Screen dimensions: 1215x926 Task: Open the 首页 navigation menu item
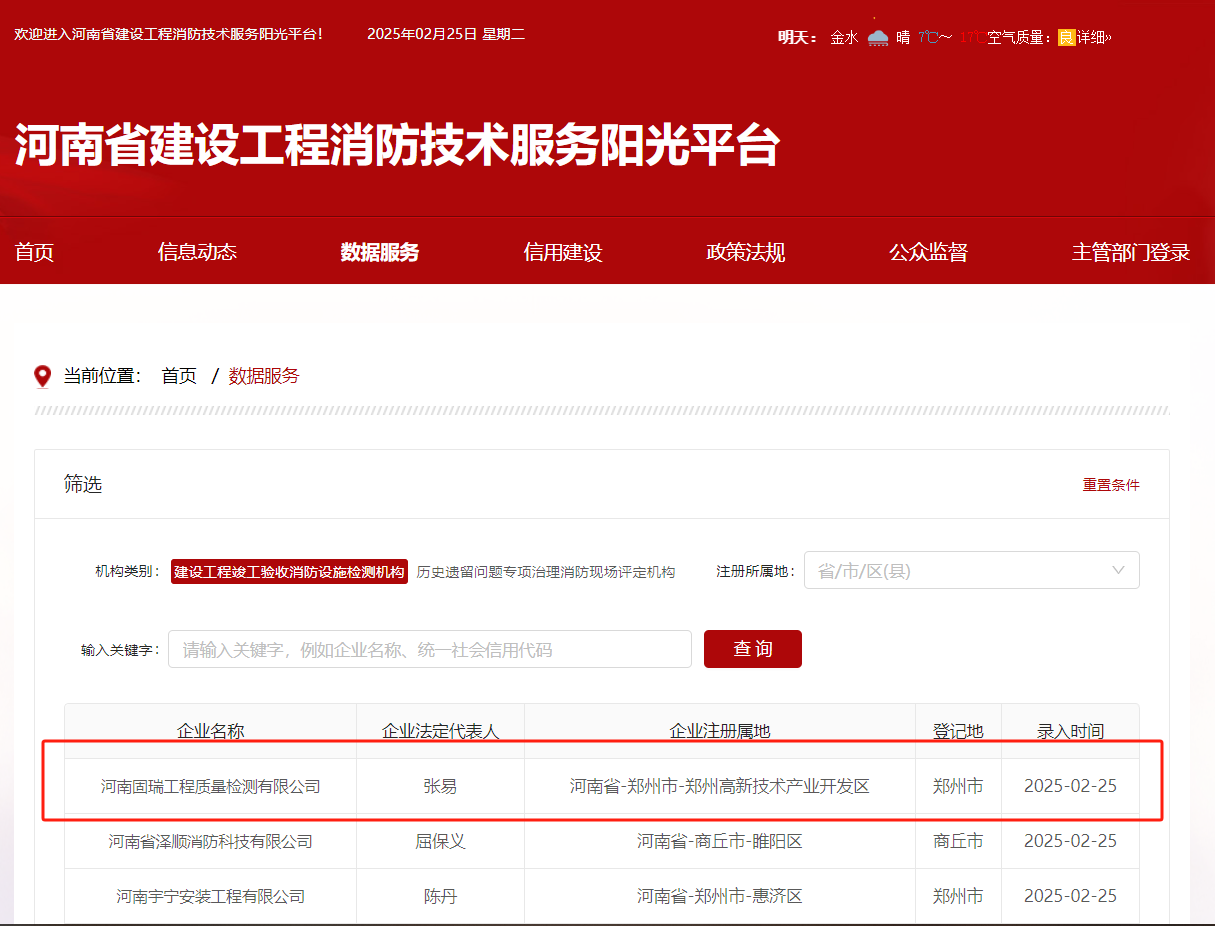pos(34,252)
